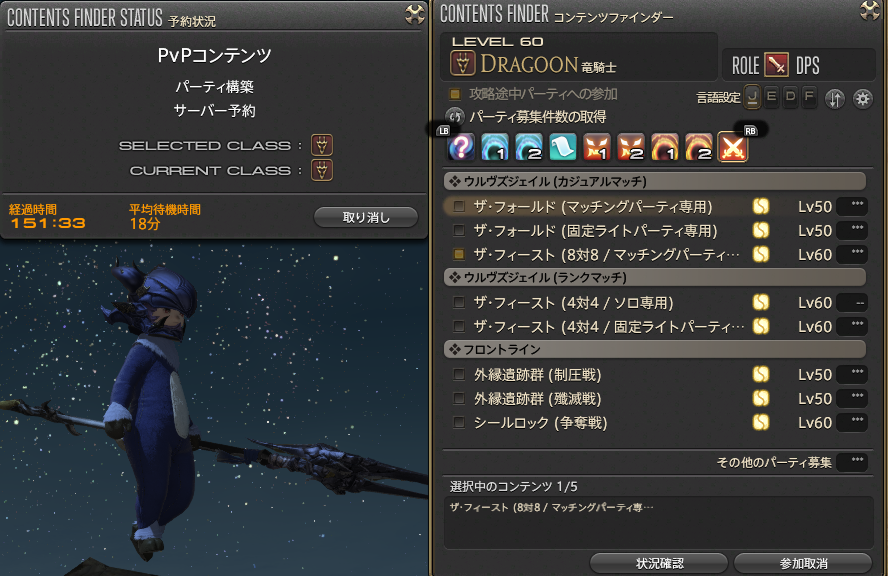Toggle the J language setting button

click(752, 97)
